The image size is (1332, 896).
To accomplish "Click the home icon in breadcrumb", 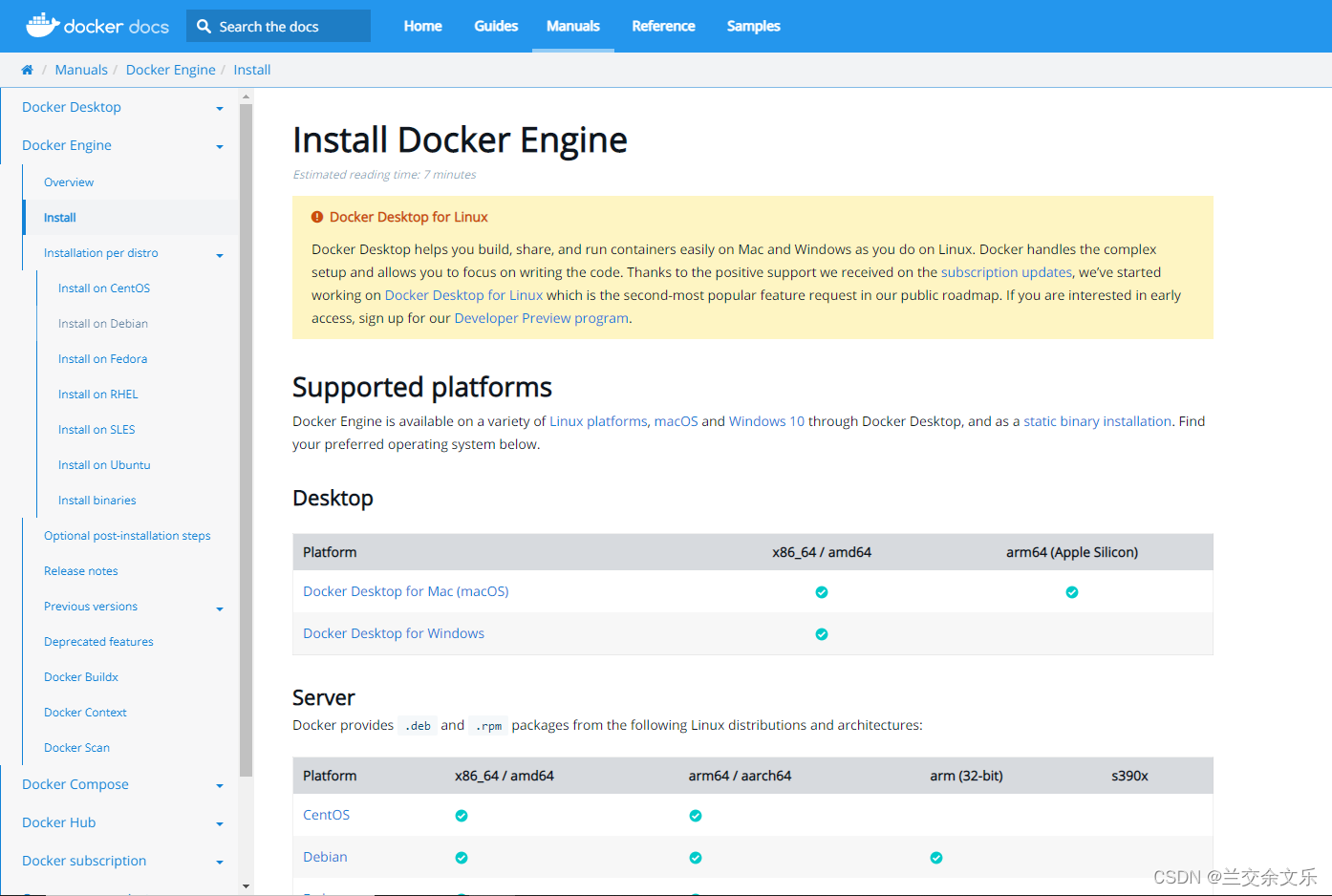I will point(27,70).
